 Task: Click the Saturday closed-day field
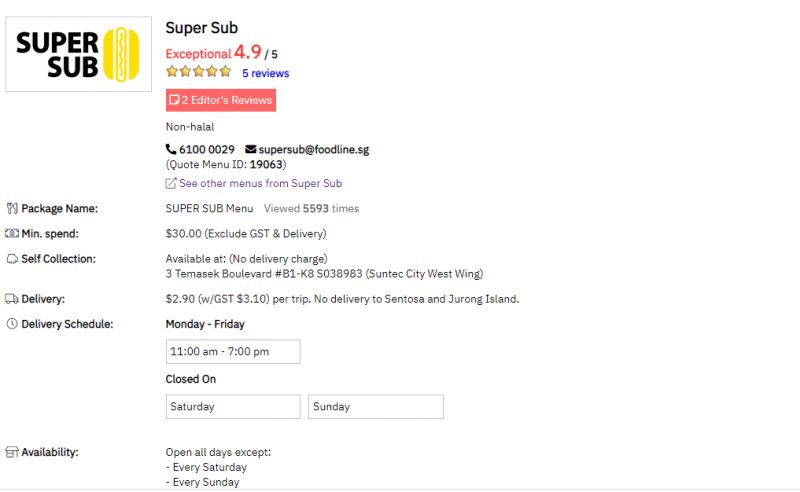pyautogui.click(x=232, y=407)
